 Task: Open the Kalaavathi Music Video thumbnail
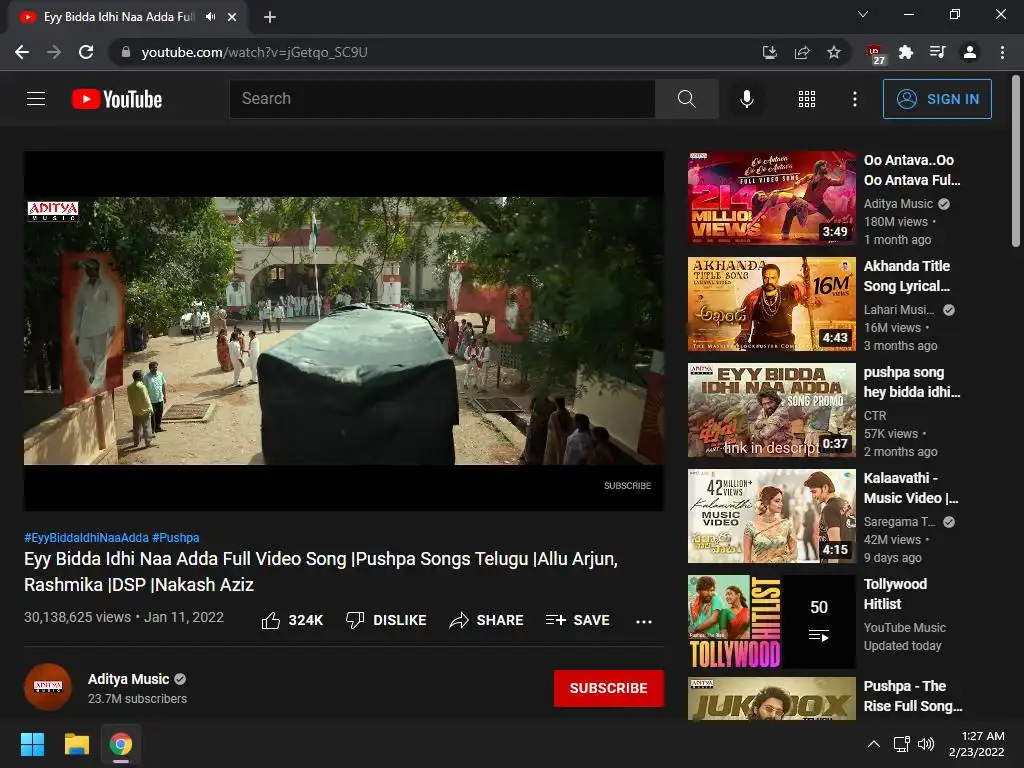(771, 516)
